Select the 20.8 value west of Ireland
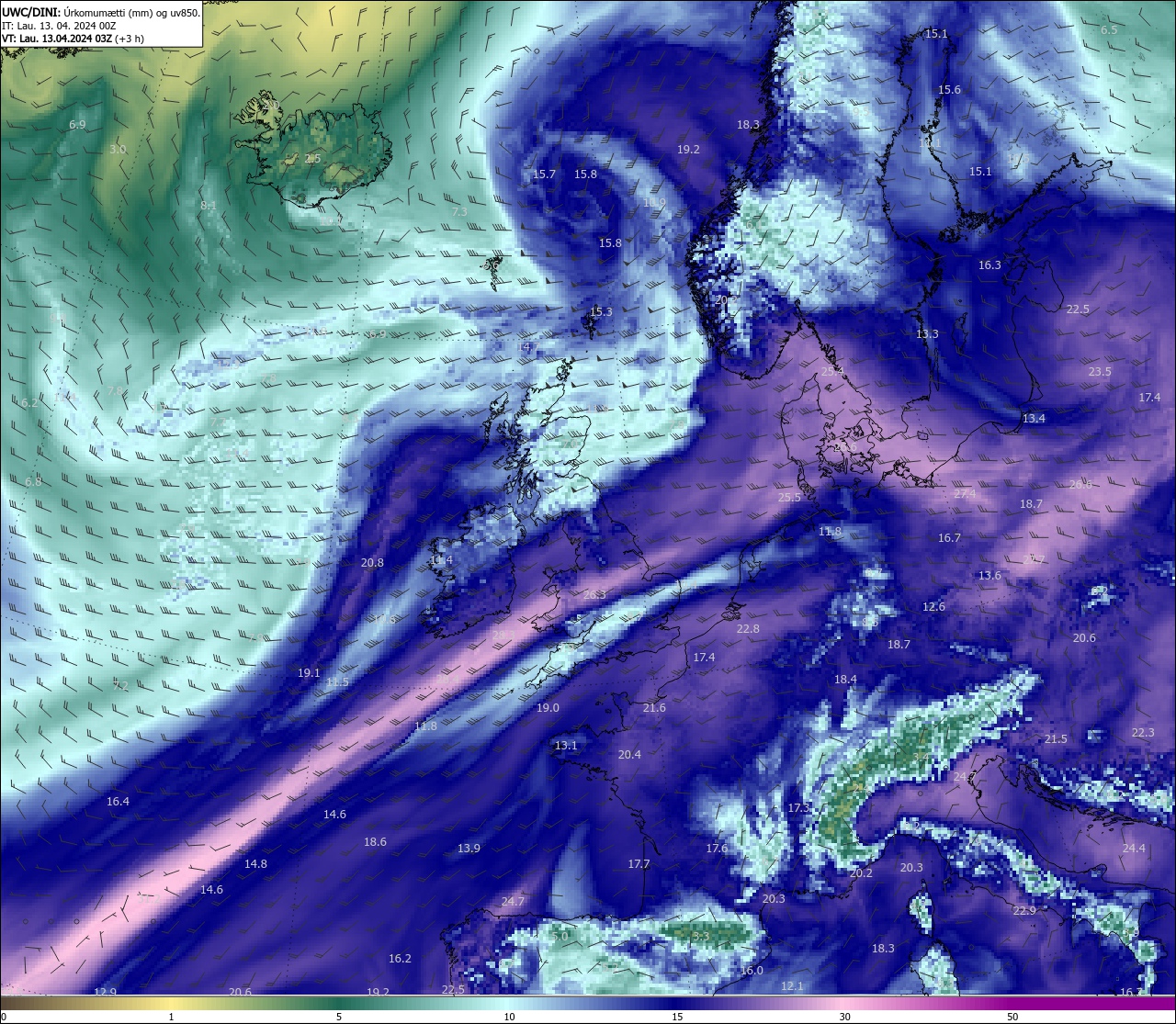Viewport: 1176px width, 1024px height. tap(372, 563)
